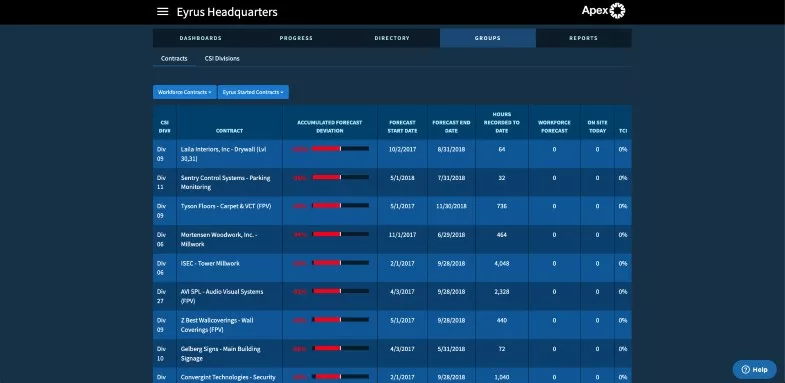
Task: Open Convergint Technologies Security contract
Action: pyautogui.click(x=228, y=377)
